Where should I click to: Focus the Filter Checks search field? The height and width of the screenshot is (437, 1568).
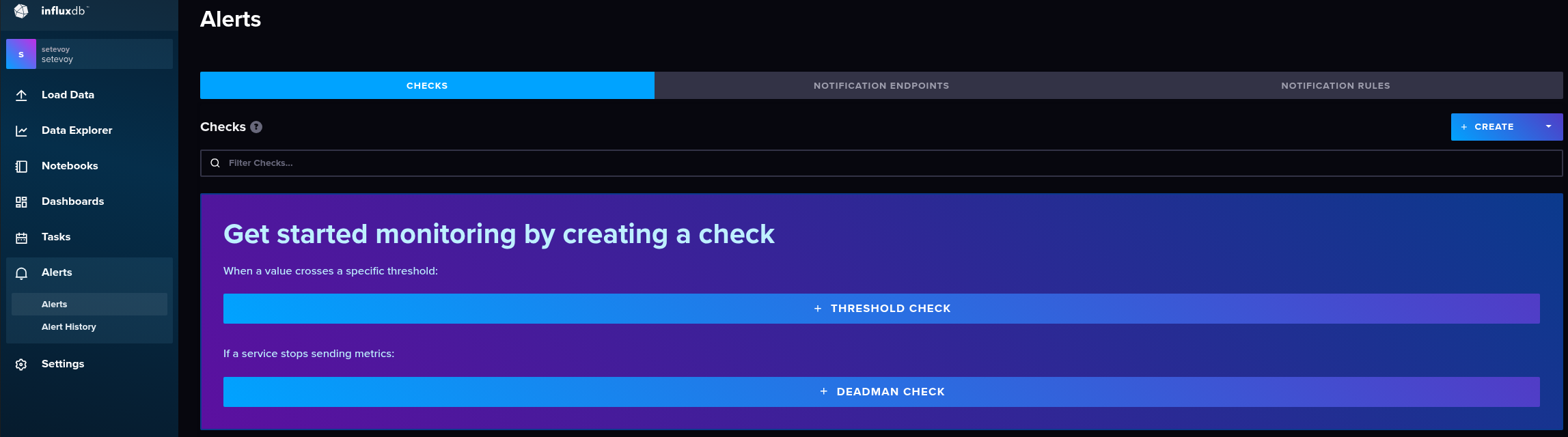coord(888,163)
